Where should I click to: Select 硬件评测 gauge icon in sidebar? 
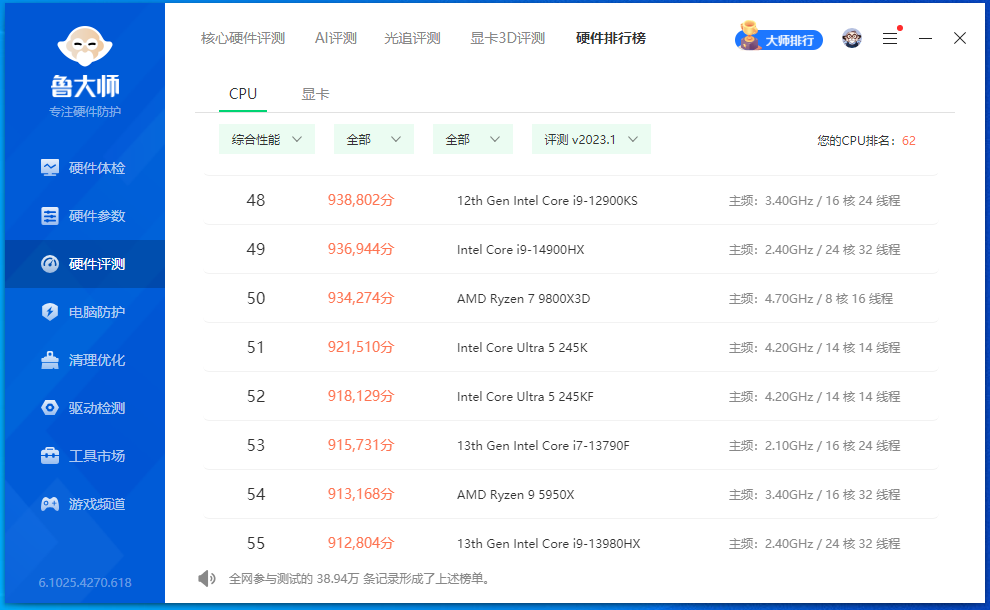tap(50, 263)
